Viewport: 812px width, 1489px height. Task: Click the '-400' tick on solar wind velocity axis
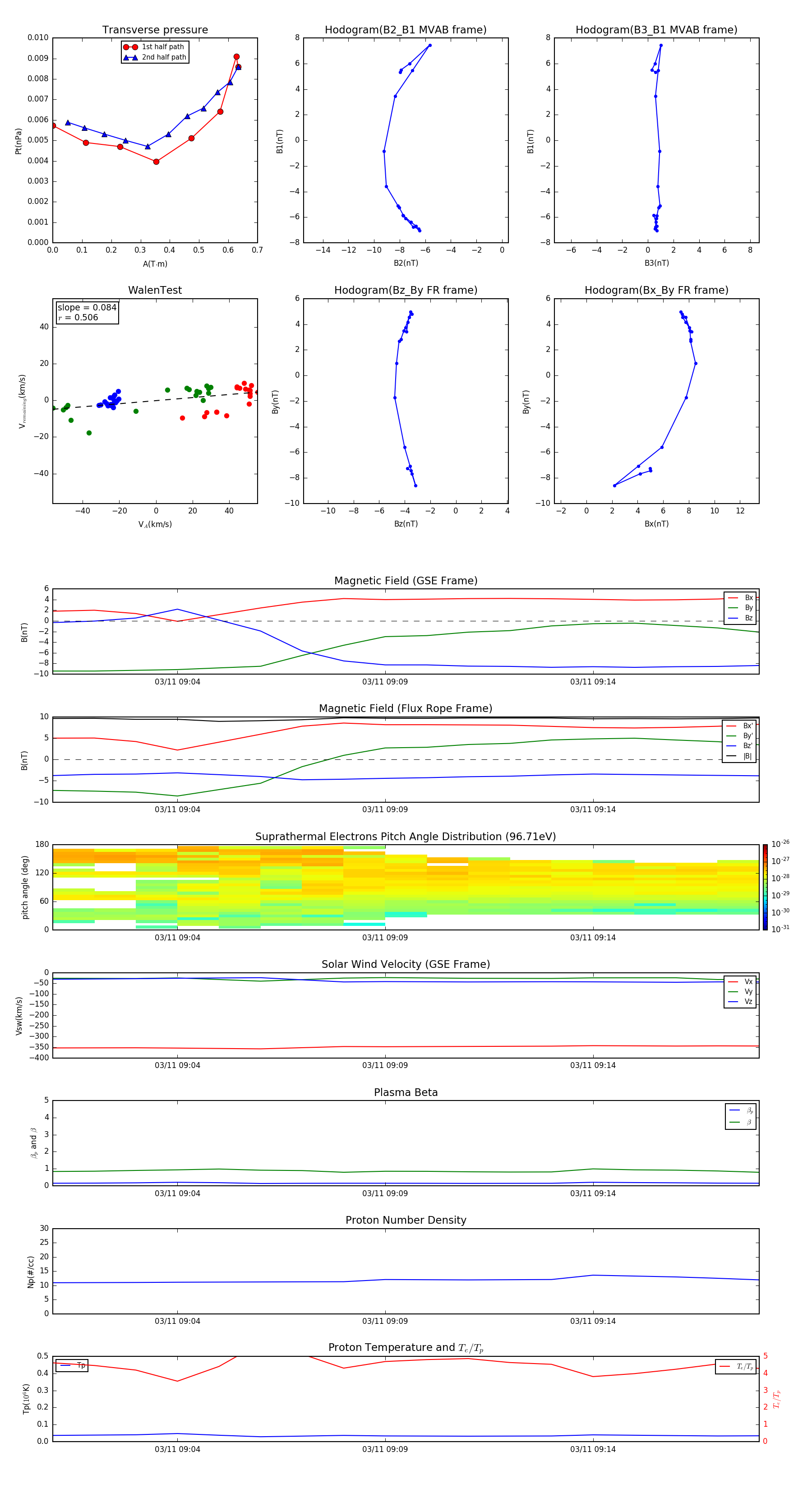39,1058
